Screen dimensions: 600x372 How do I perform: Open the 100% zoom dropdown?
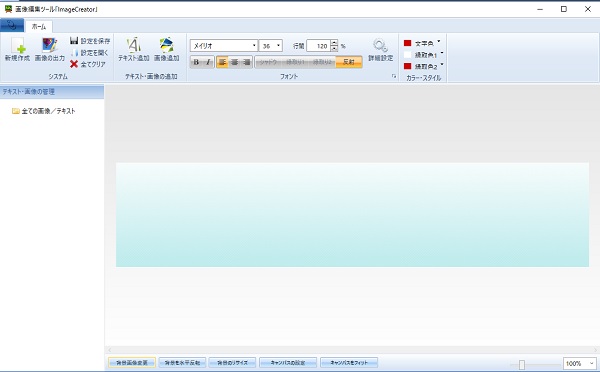click(x=592, y=363)
